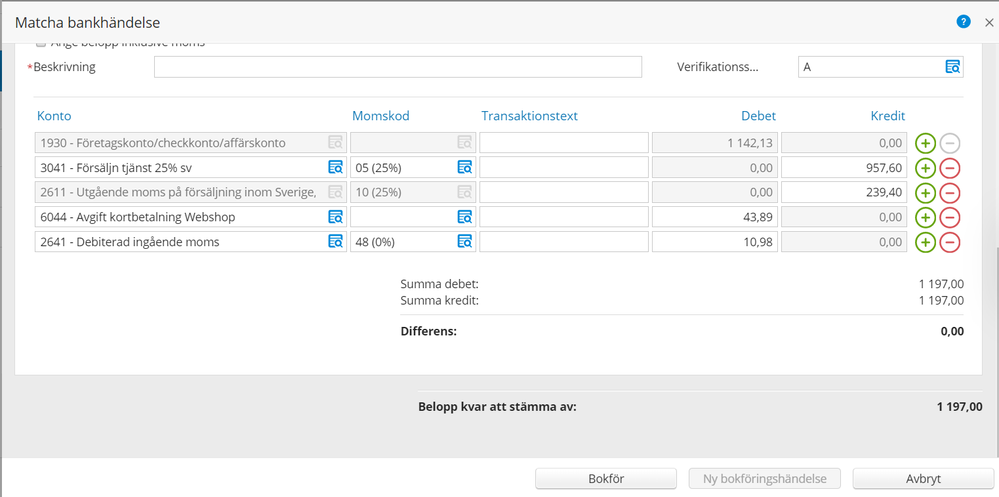Open account lookup for 3041 Försäljn tjänst row
999x497 pixels.
pos(335,167)
